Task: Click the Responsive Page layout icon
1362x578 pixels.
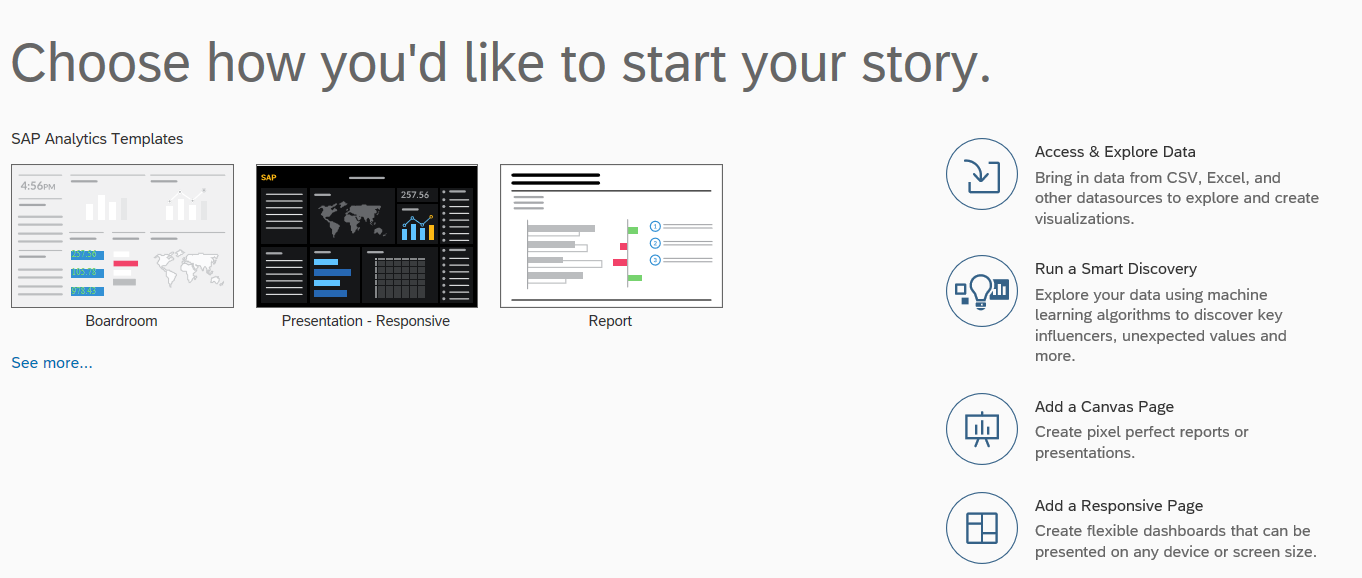Action: coord(981,527)
